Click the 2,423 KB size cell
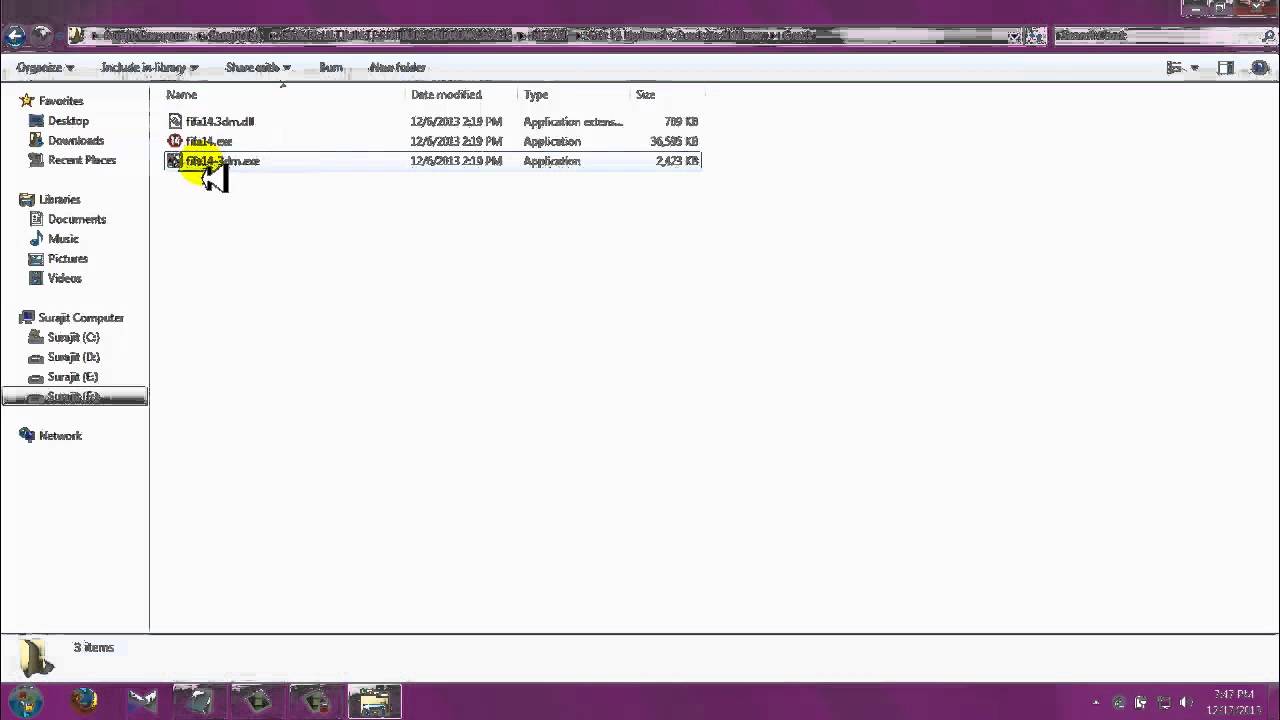This screenshot has height=720, width=1280. (x=677, y=161)
